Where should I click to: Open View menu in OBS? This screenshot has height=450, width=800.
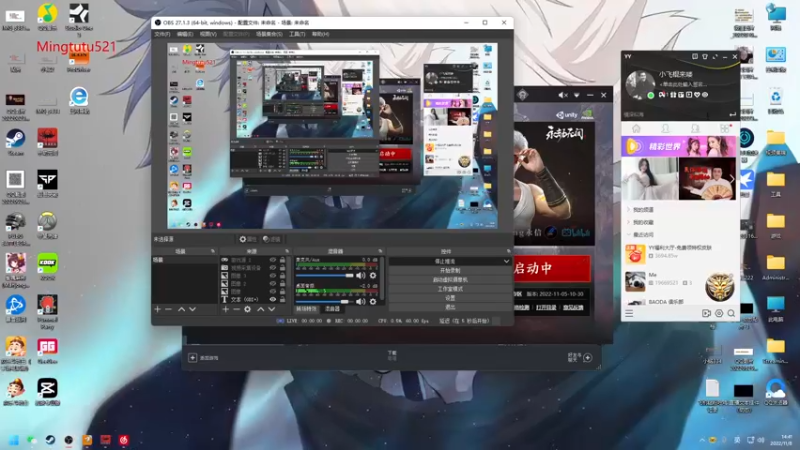[x=208, y=34]
